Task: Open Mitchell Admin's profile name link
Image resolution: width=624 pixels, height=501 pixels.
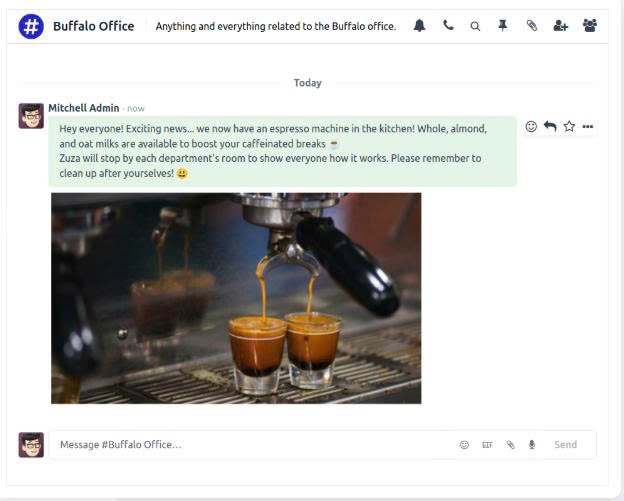Action: pos(83,108)
